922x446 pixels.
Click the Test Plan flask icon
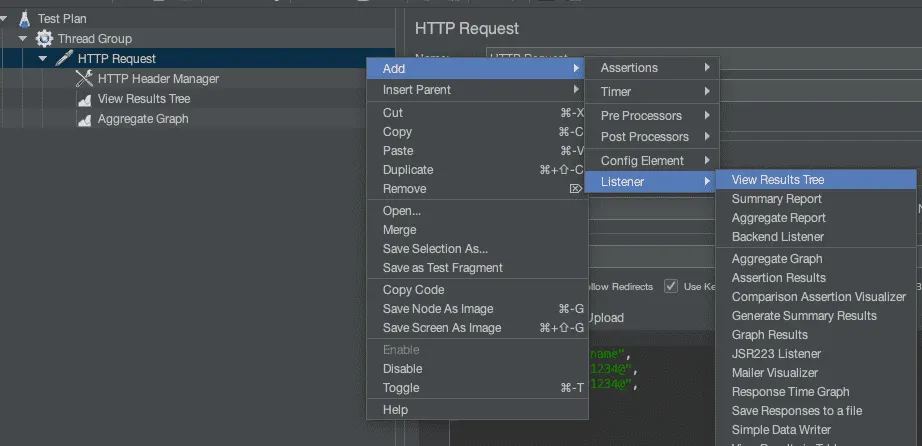click(24, 19)
